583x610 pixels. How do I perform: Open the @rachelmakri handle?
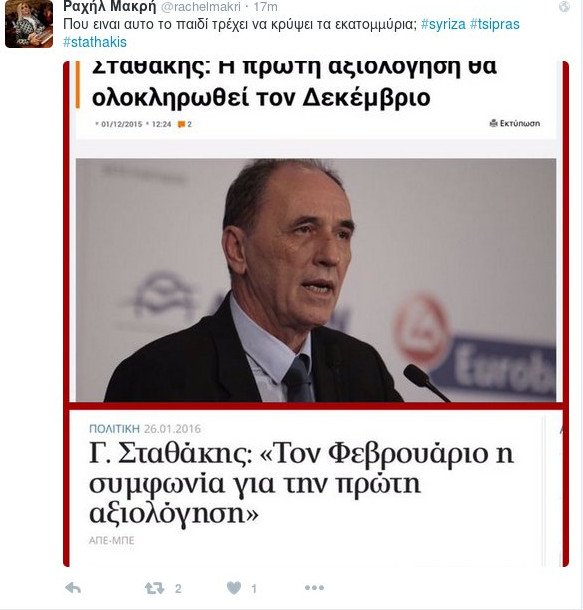201,7
